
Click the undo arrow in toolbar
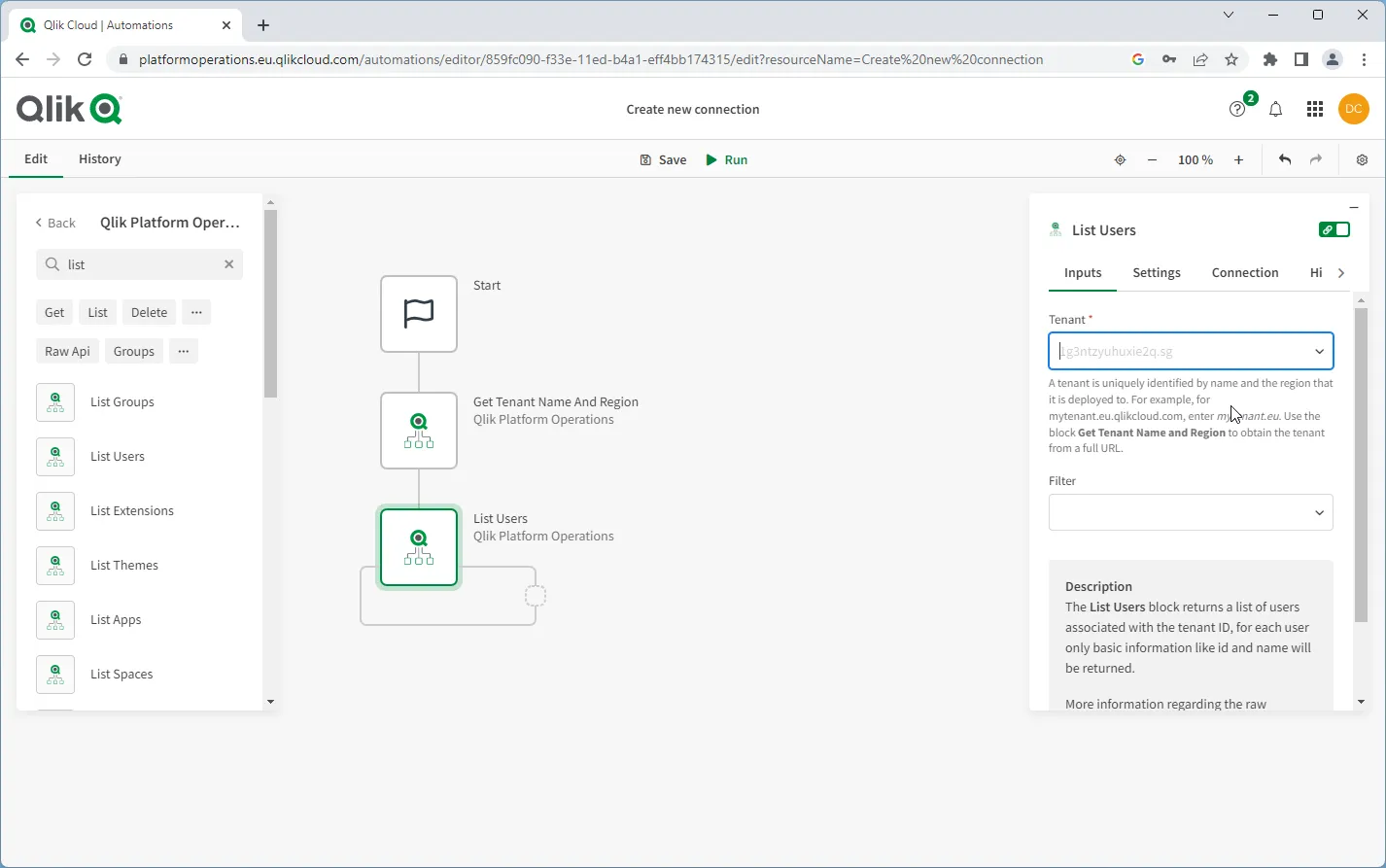coord(1285,159)
